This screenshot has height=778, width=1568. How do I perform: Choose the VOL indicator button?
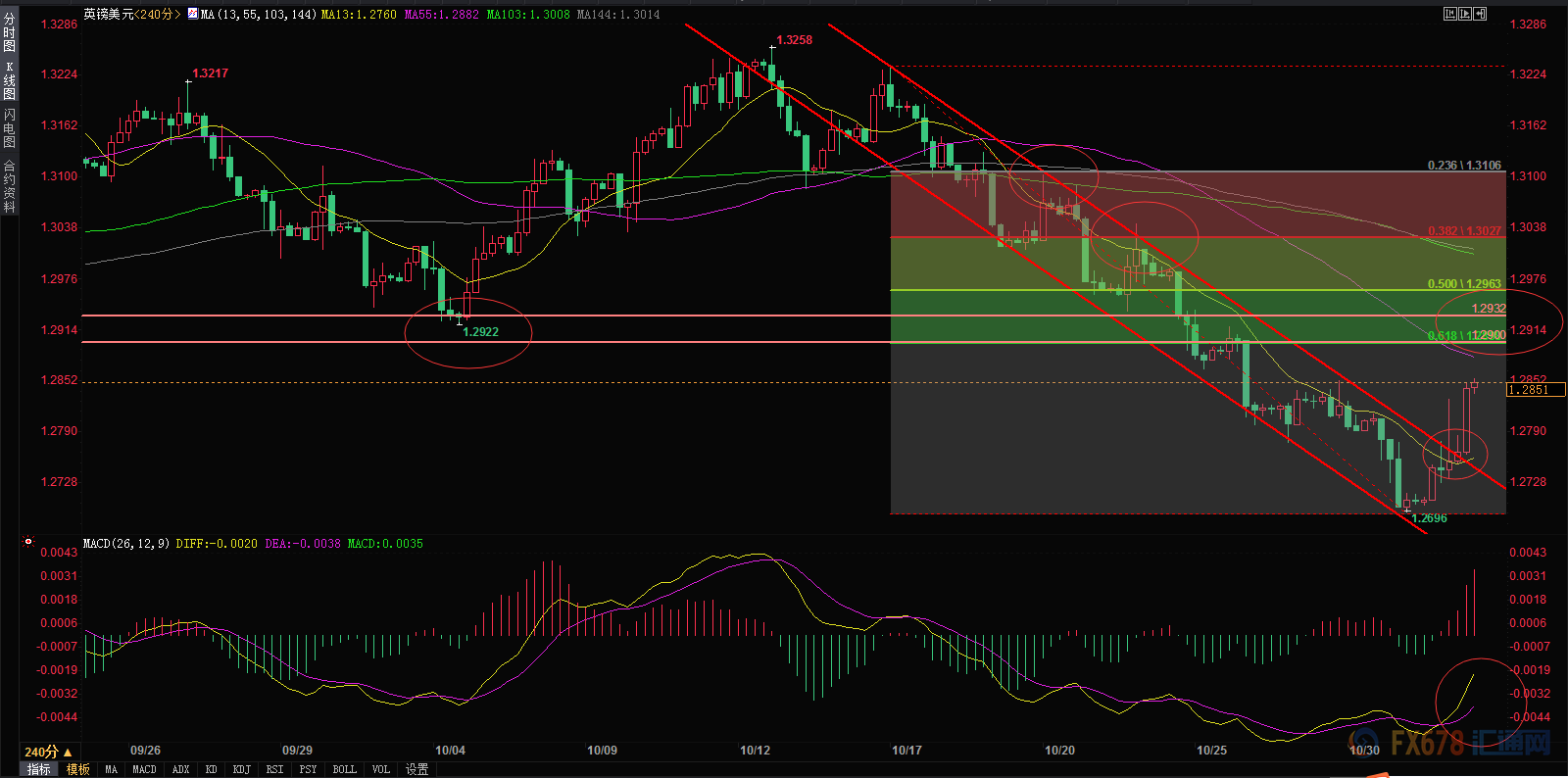[x=380, y=769]
